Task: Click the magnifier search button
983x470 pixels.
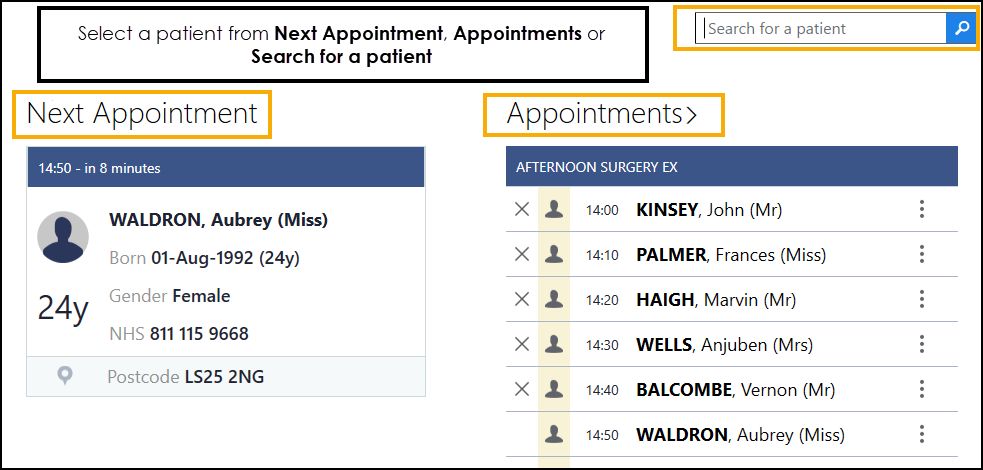Action: [961, 29]
